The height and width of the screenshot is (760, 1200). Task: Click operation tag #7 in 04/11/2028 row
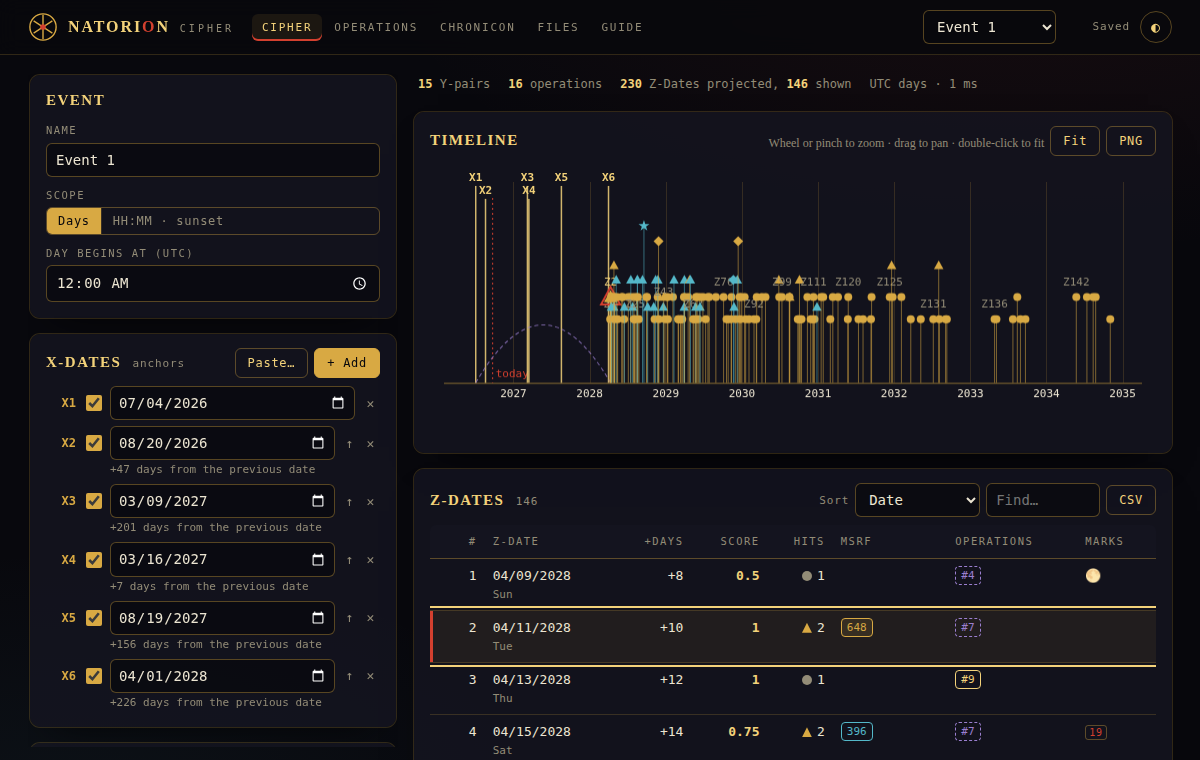click(x=968, y=627)
